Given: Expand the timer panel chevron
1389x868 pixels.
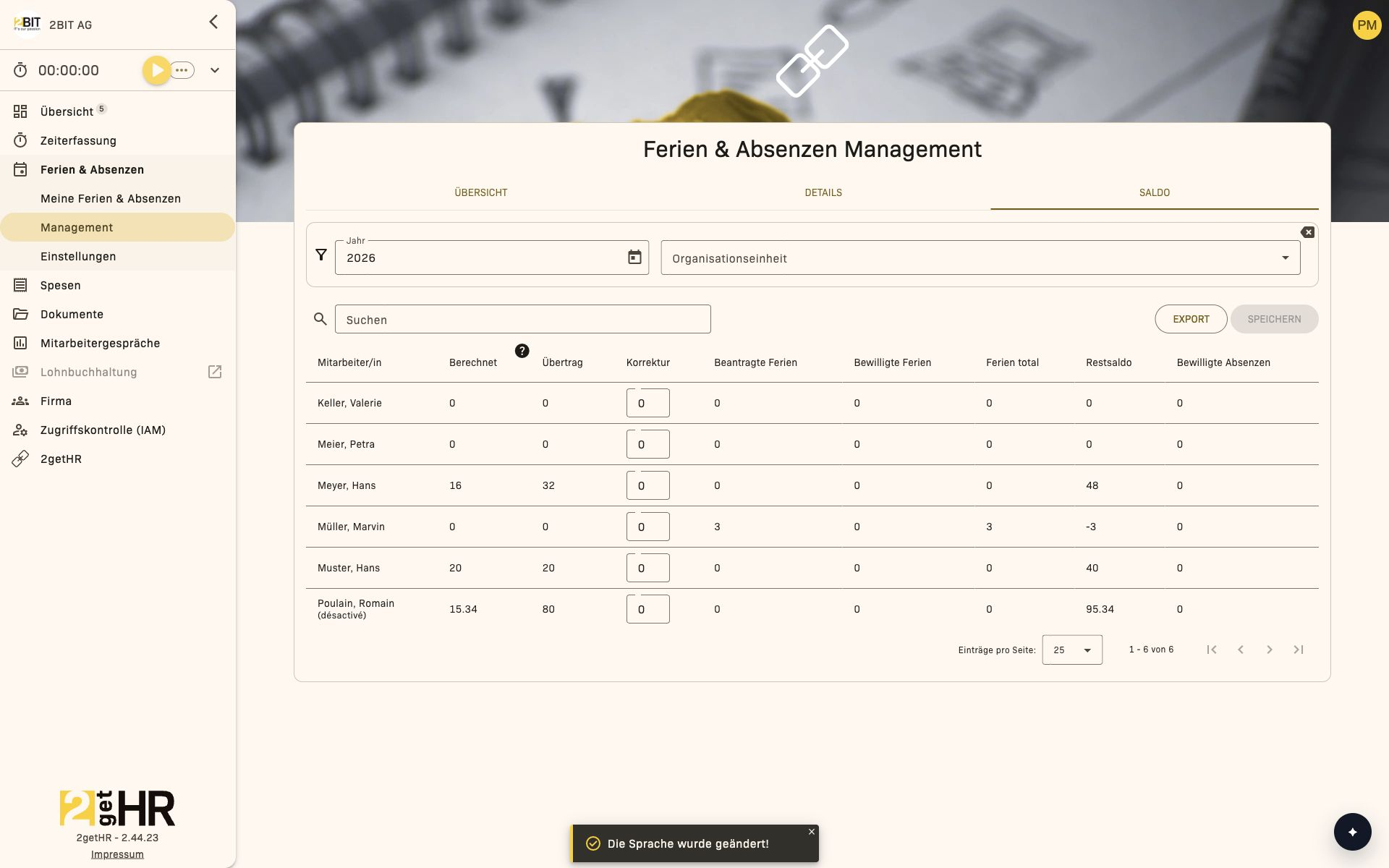Looking at the screenshot, I should [215, 70].
